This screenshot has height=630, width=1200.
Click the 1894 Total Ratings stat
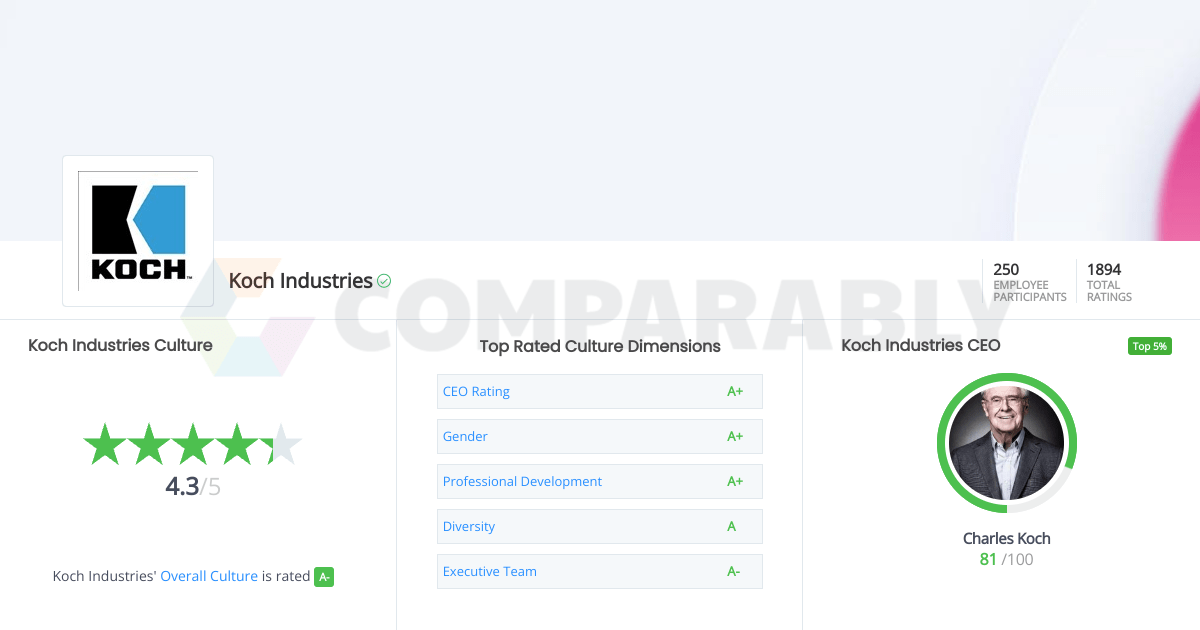click(1109, 282)
